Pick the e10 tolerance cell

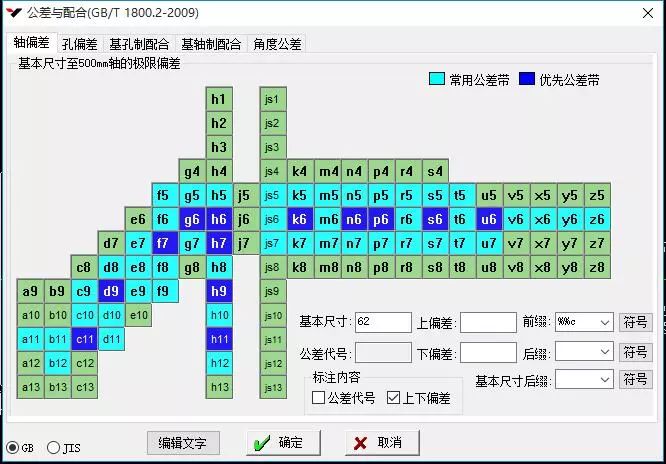(138, 315)
